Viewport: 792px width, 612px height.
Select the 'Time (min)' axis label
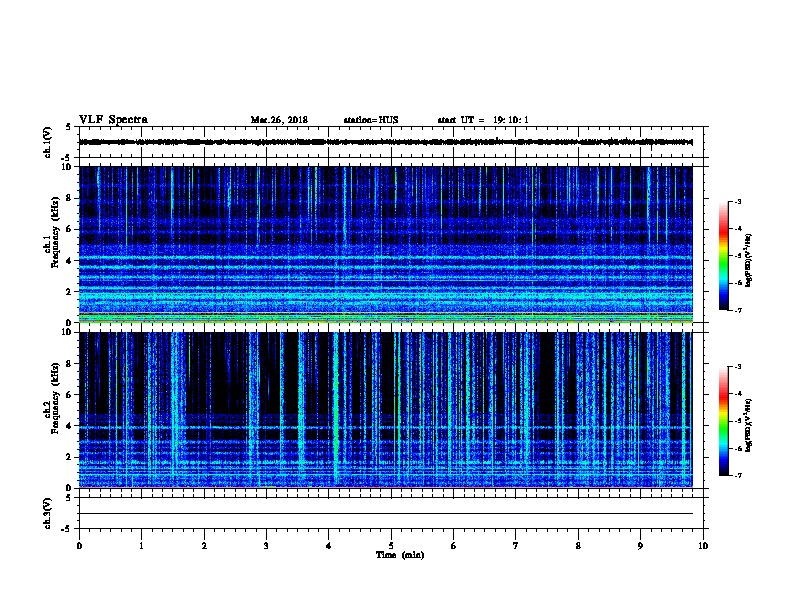pos(400,555)
